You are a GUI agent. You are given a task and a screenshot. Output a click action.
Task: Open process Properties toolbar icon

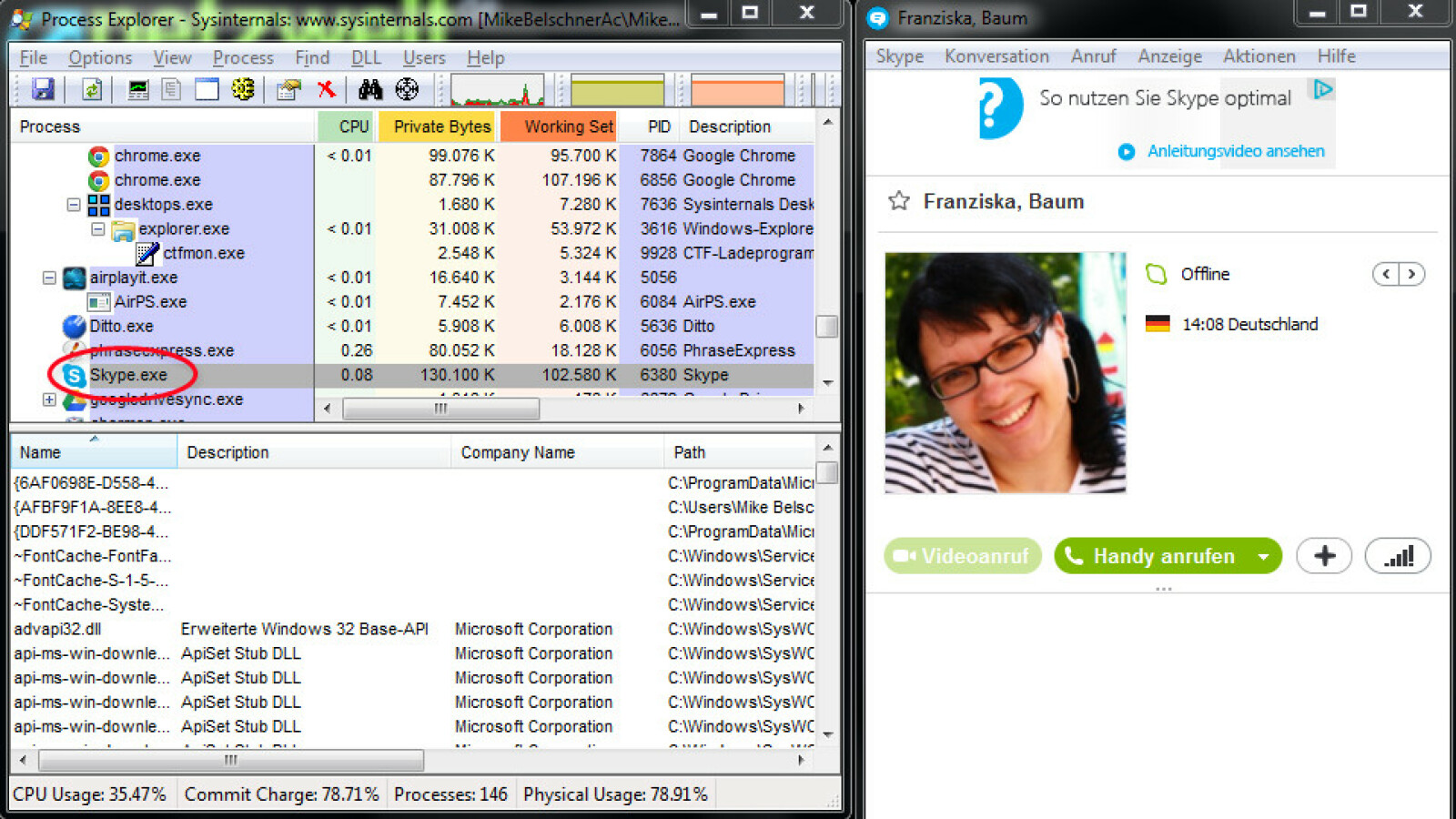coord(289,89)
